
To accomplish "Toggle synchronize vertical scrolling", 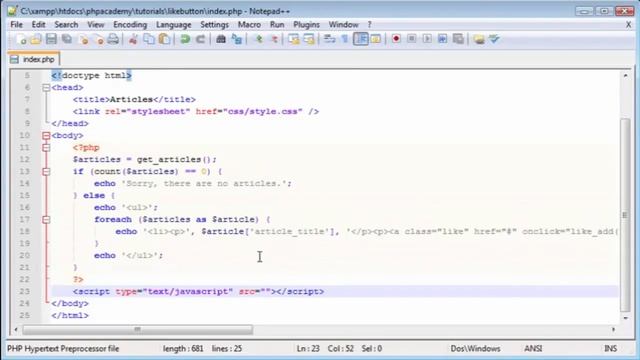I will click(293, 39).
